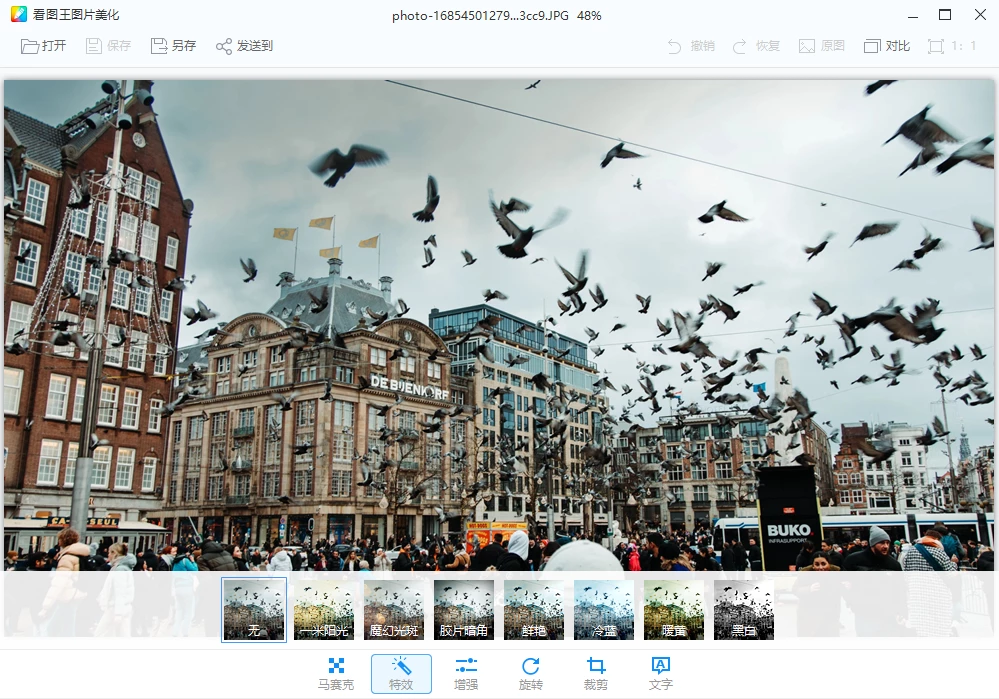Screen dimensions: 999x699
Task: Toggle the 特效 (Effects) tool panel
Action: 401,673
